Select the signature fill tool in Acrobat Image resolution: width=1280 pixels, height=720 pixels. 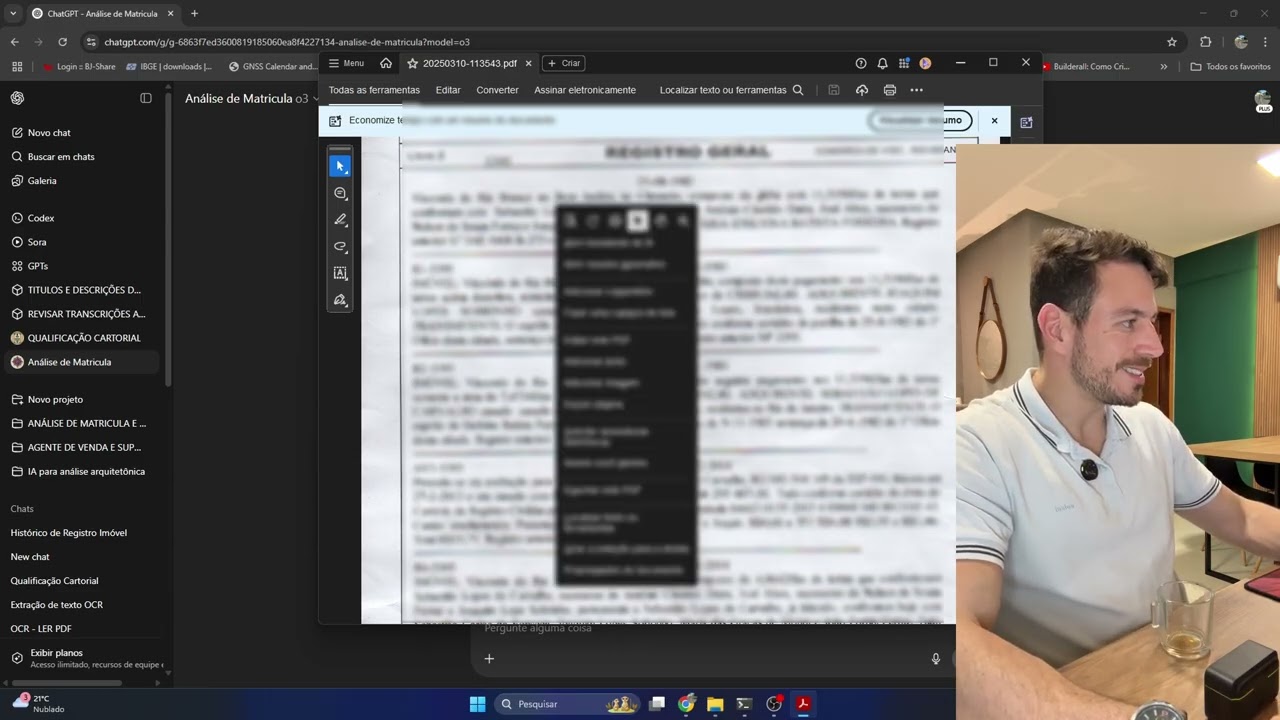pos(340,300)
